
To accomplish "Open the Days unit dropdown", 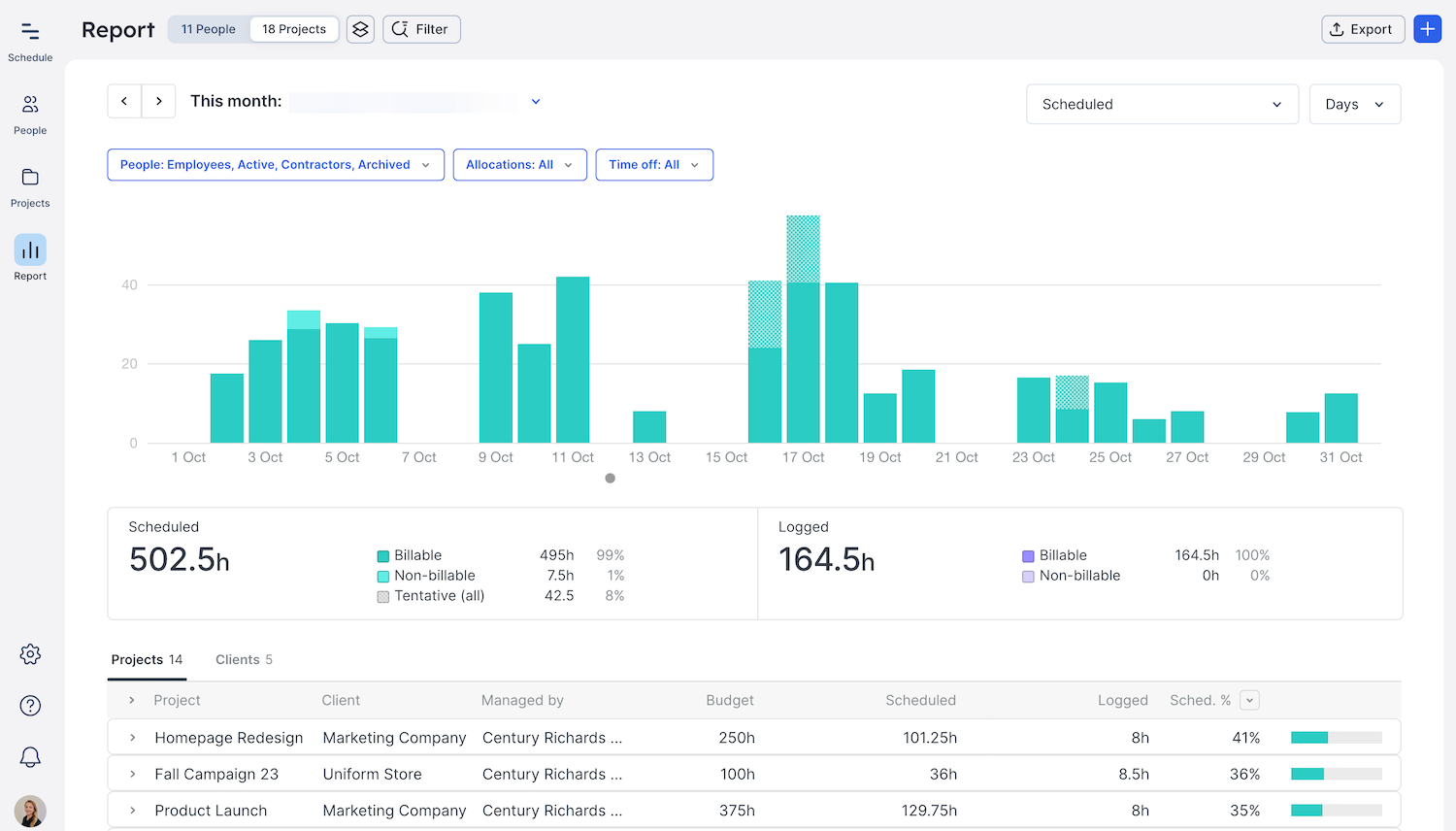I will (1354, 104).
